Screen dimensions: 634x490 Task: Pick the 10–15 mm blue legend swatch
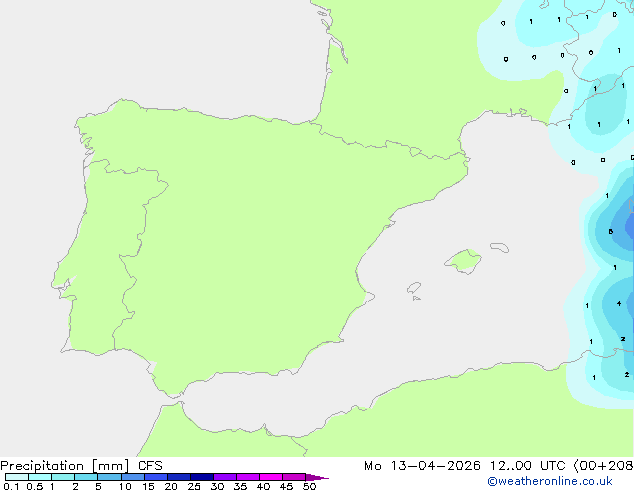[x=132, y=477]
